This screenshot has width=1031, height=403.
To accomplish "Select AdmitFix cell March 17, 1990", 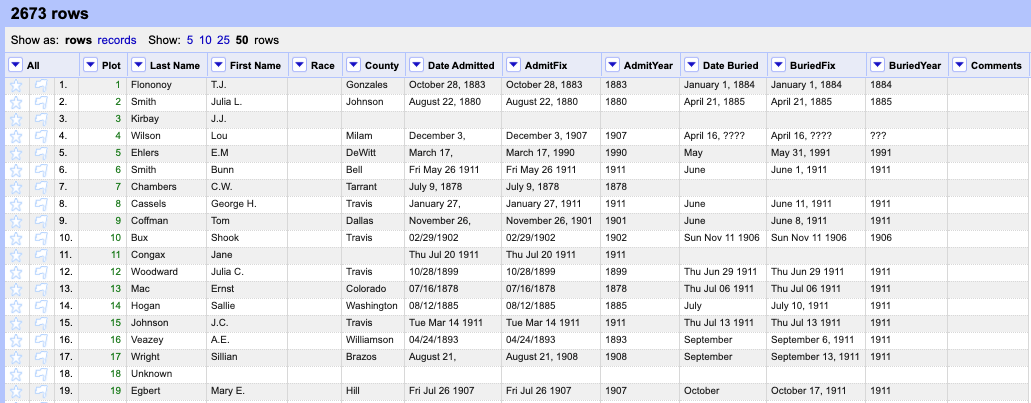I will 552,153.
